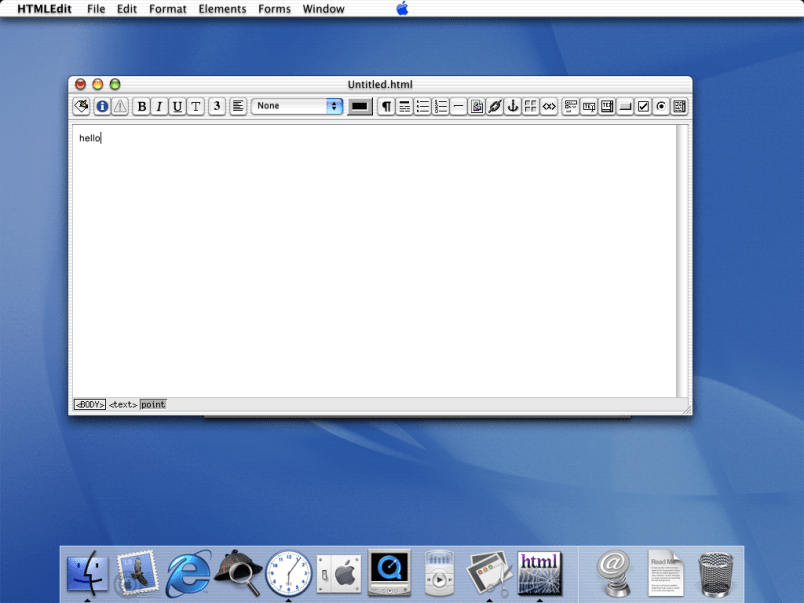The image size is (804, 603).
Task: Click the font size 3 button
Action: (217, 106)
